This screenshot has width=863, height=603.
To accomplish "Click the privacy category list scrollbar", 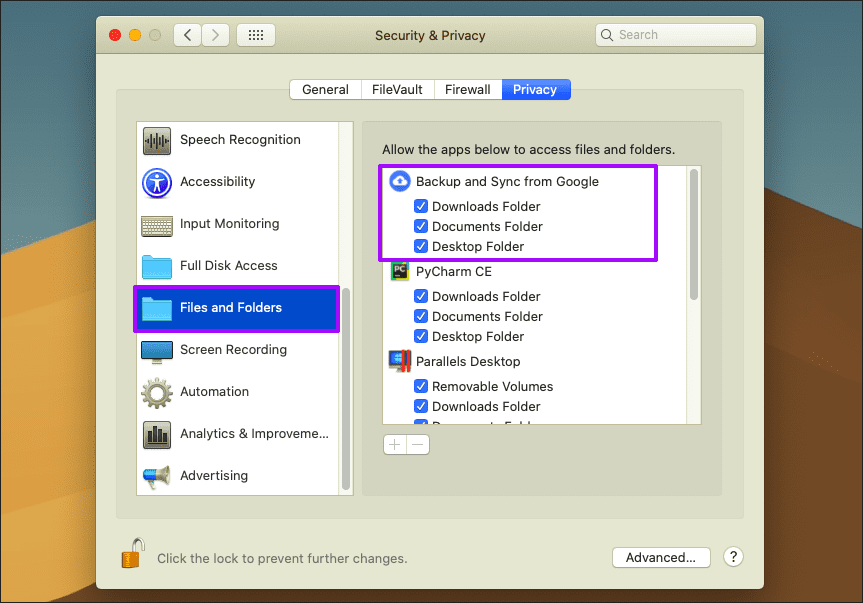I will pos(346,388).
